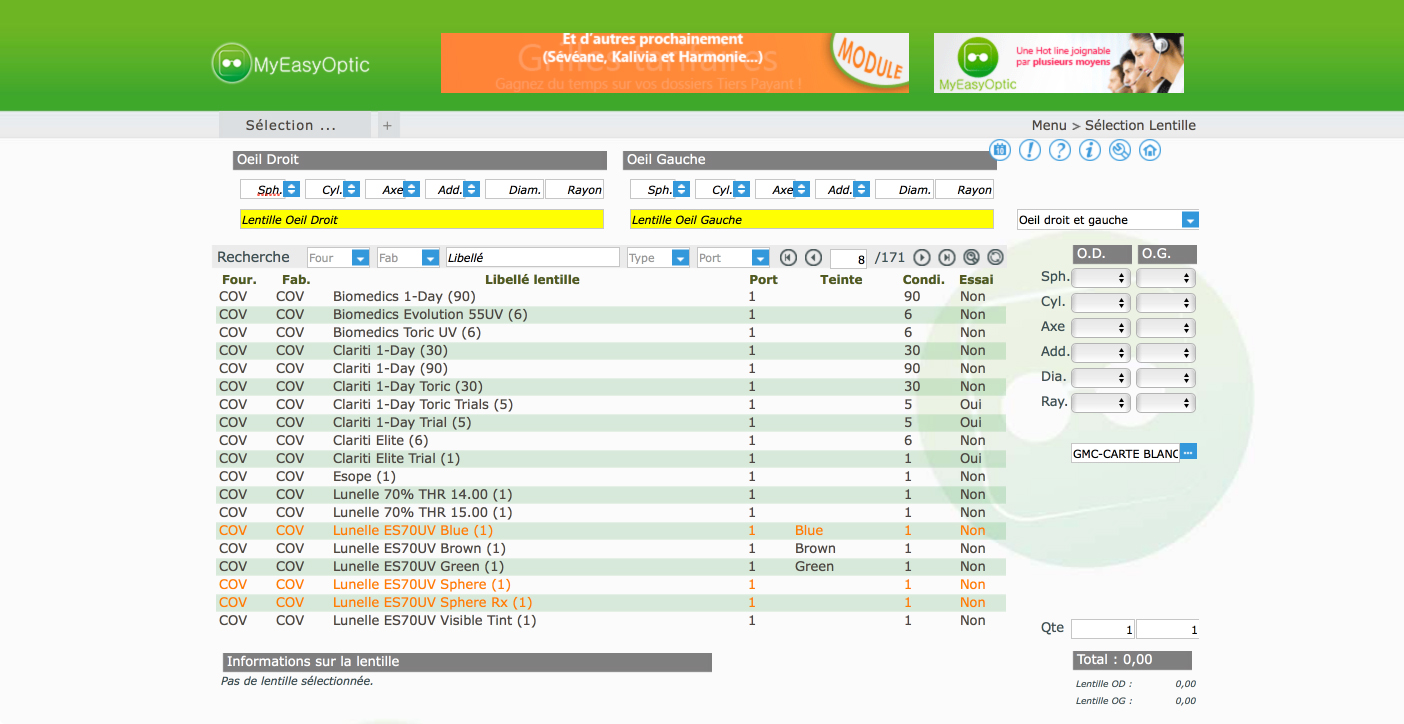Click the blue ellipsis button beside GMC-CARTE BLANC
The width and height of the screenshot is (1404, 724).
pos(1188,452)
